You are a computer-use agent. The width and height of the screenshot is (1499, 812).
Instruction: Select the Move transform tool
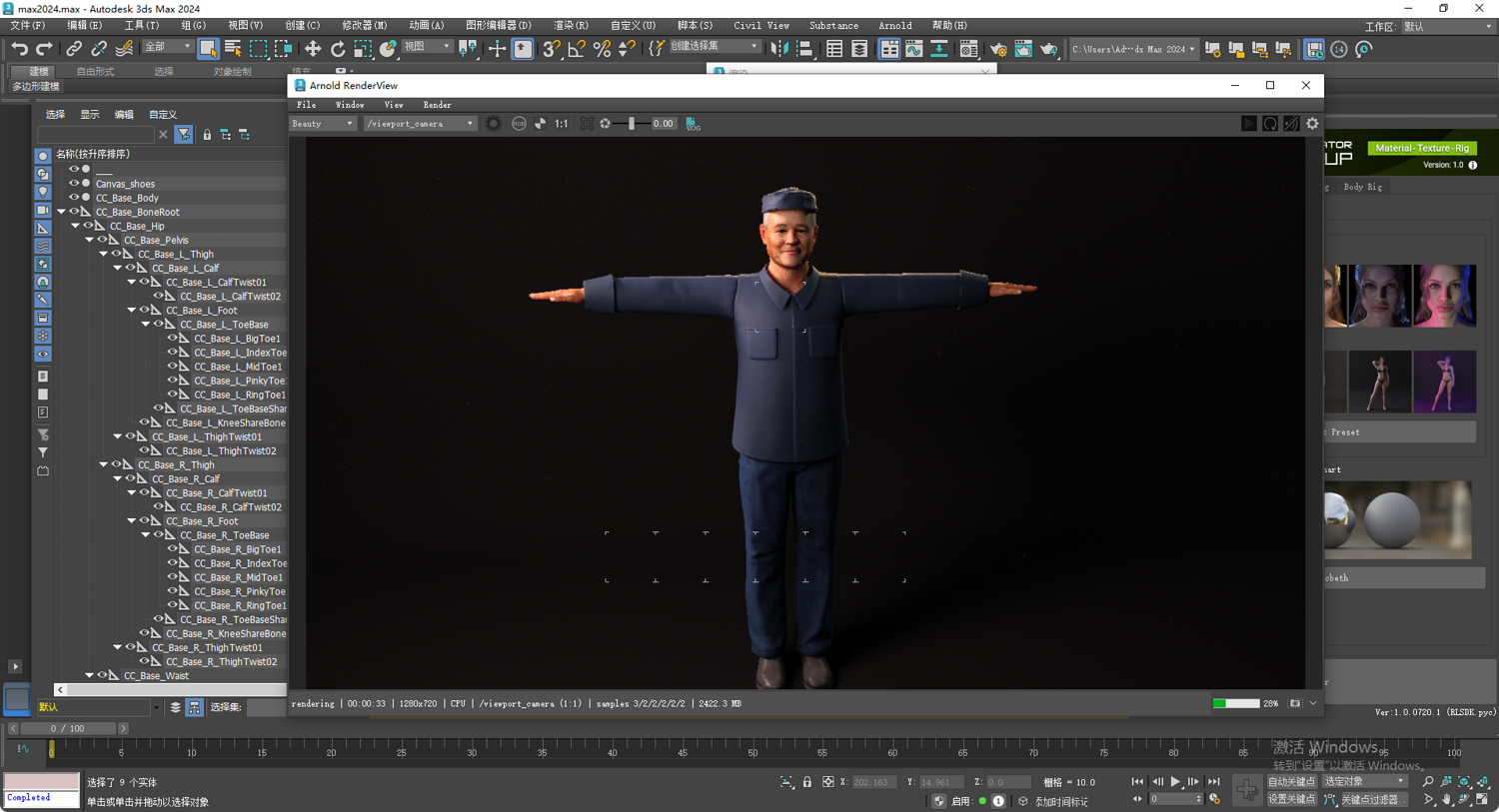pos(313,49)
